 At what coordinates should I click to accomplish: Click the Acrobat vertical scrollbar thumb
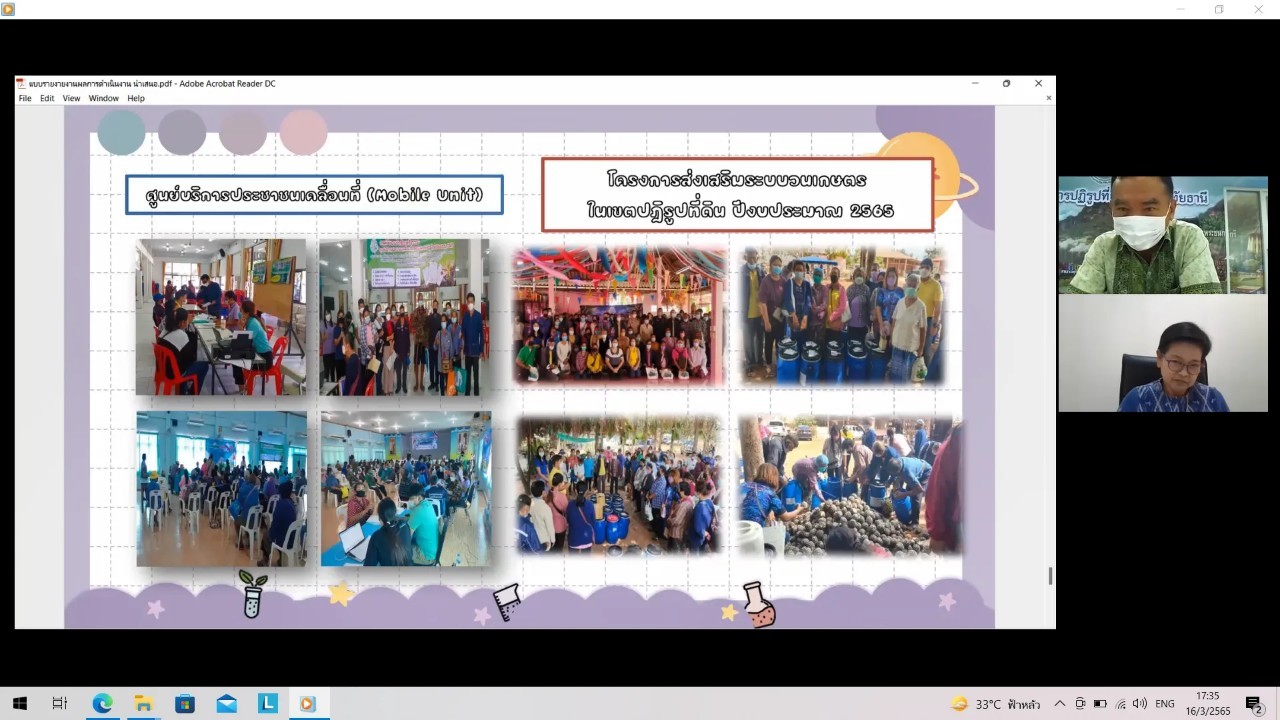point(1049,575)
